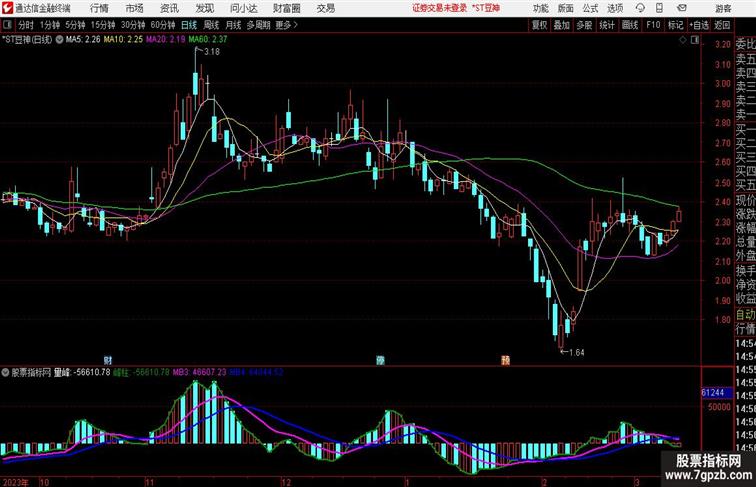Switch to 1分钟 period tab
The image size is (756, 487).
tap(50, 25)
